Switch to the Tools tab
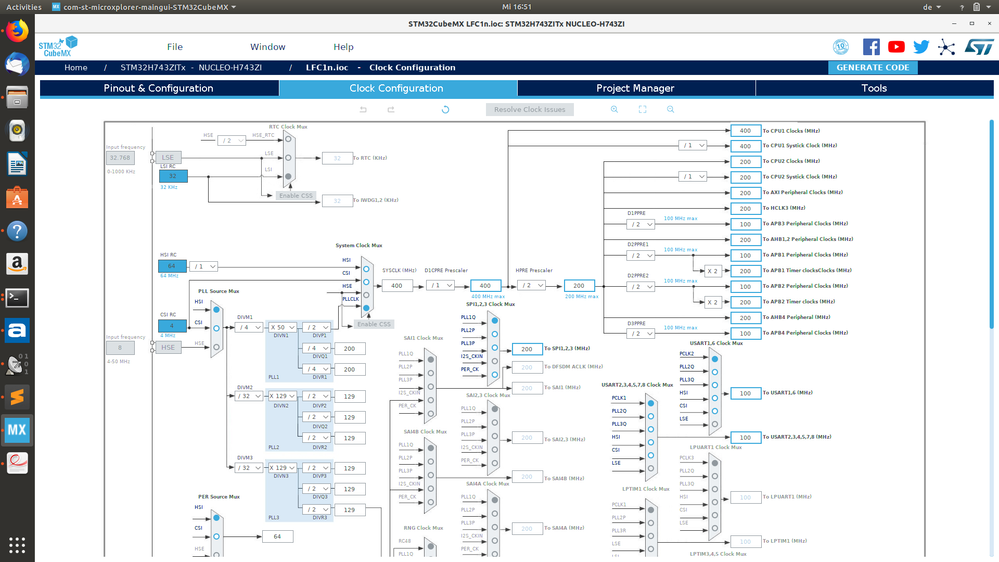999x562 pixels. pyautogui.click(x=874, y=89)
